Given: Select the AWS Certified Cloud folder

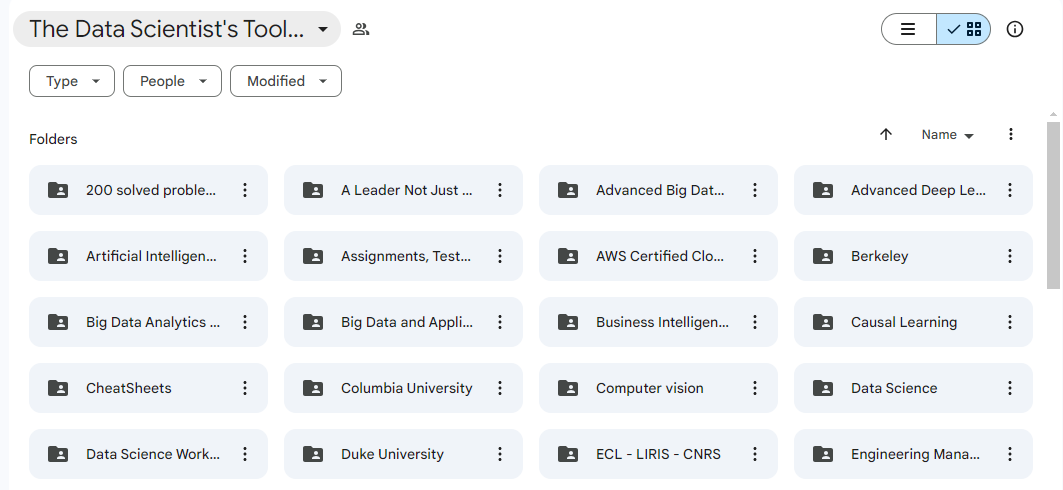Looking at the screenshot, I should [x=658, y=256].
